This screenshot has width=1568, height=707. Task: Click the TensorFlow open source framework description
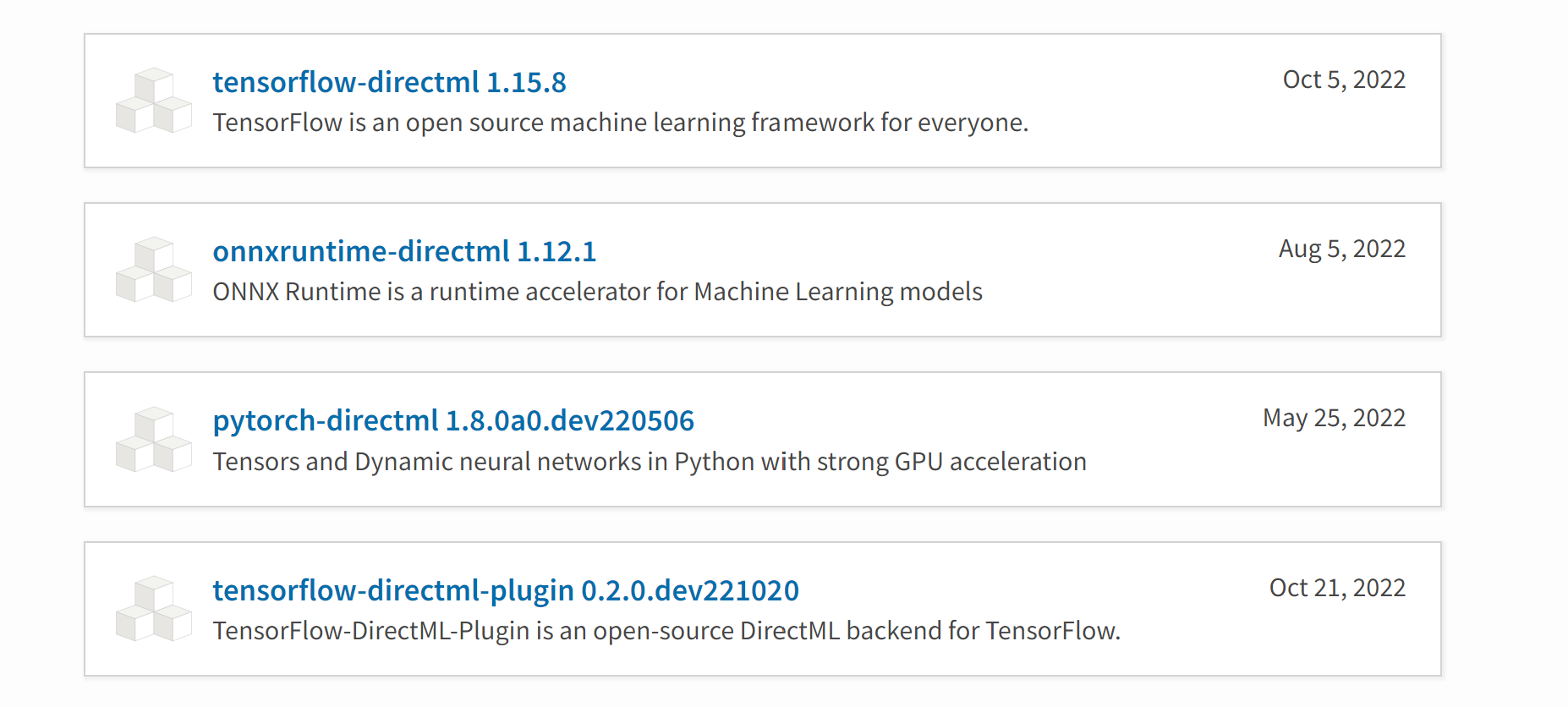tap(621, 123)
